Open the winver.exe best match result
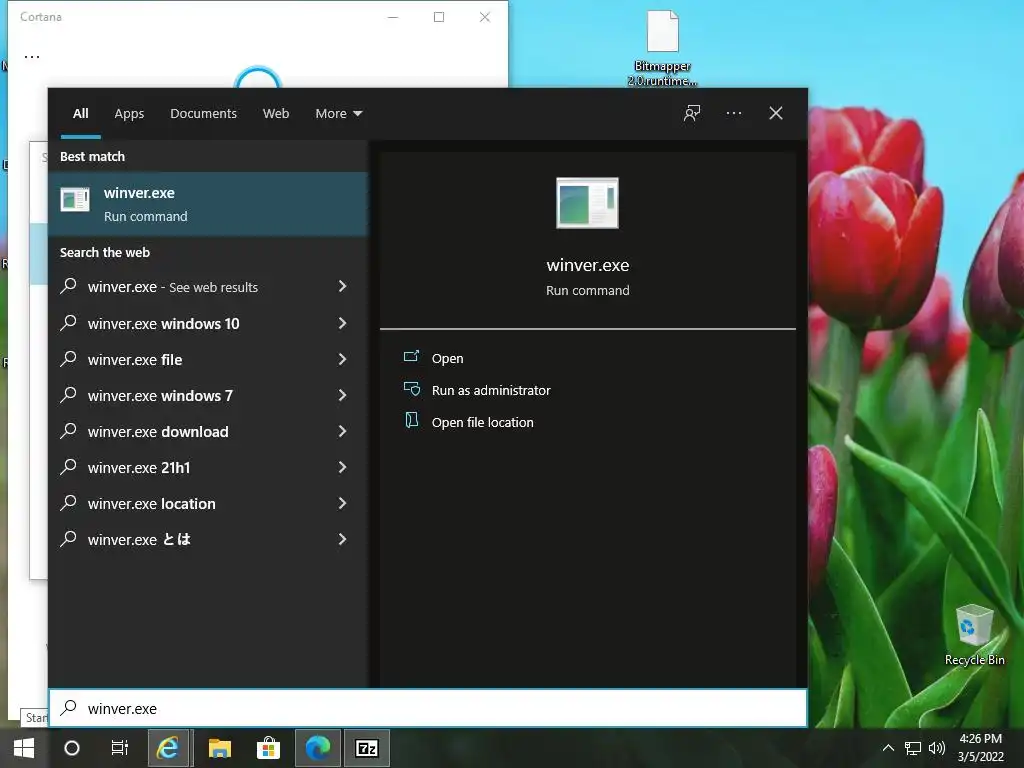1024x768 pixels. (x=208, y=204)
